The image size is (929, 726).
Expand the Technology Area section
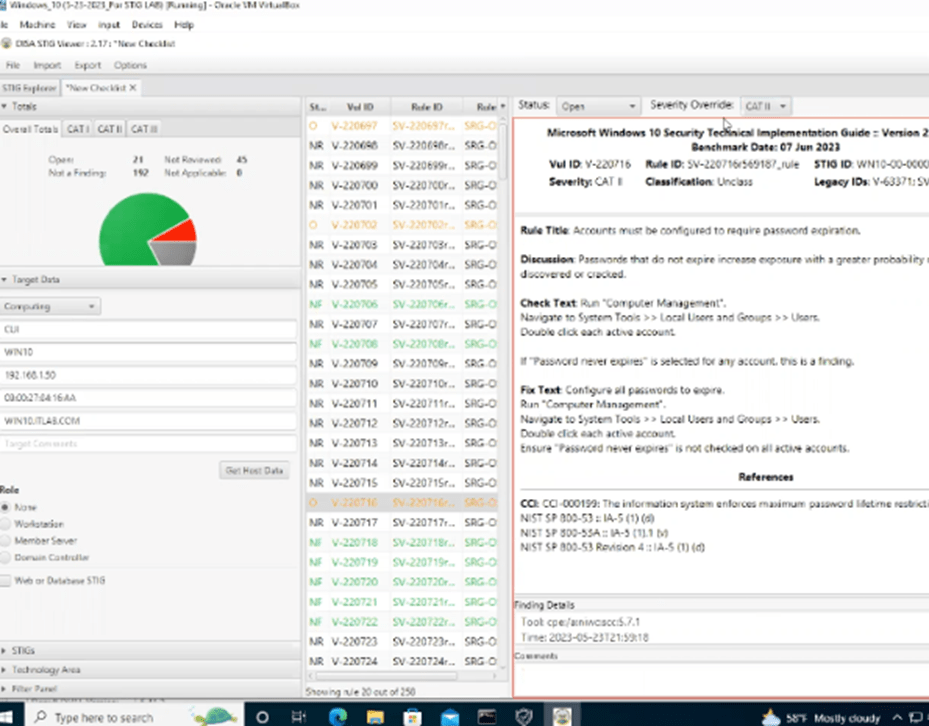[47, 669]
